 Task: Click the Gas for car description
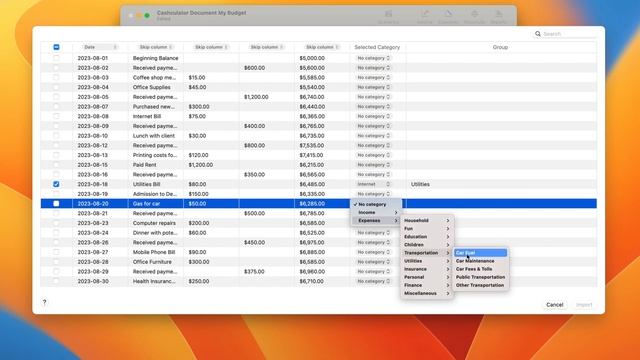coord(146,204)
